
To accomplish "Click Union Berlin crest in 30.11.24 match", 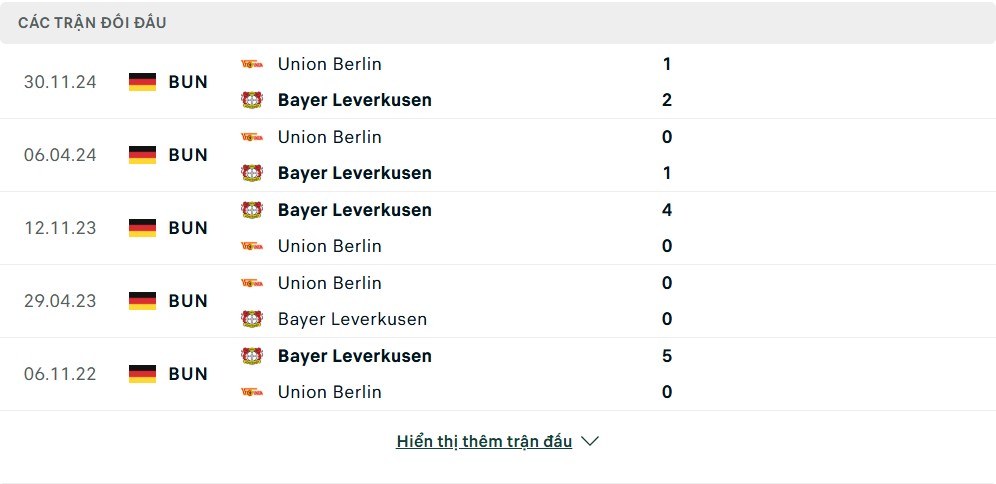I will [x=252, y=64].
